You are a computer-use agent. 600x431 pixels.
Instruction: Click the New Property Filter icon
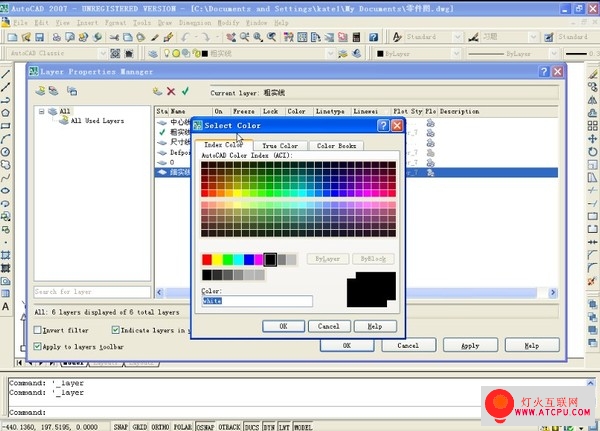(40, 91)
